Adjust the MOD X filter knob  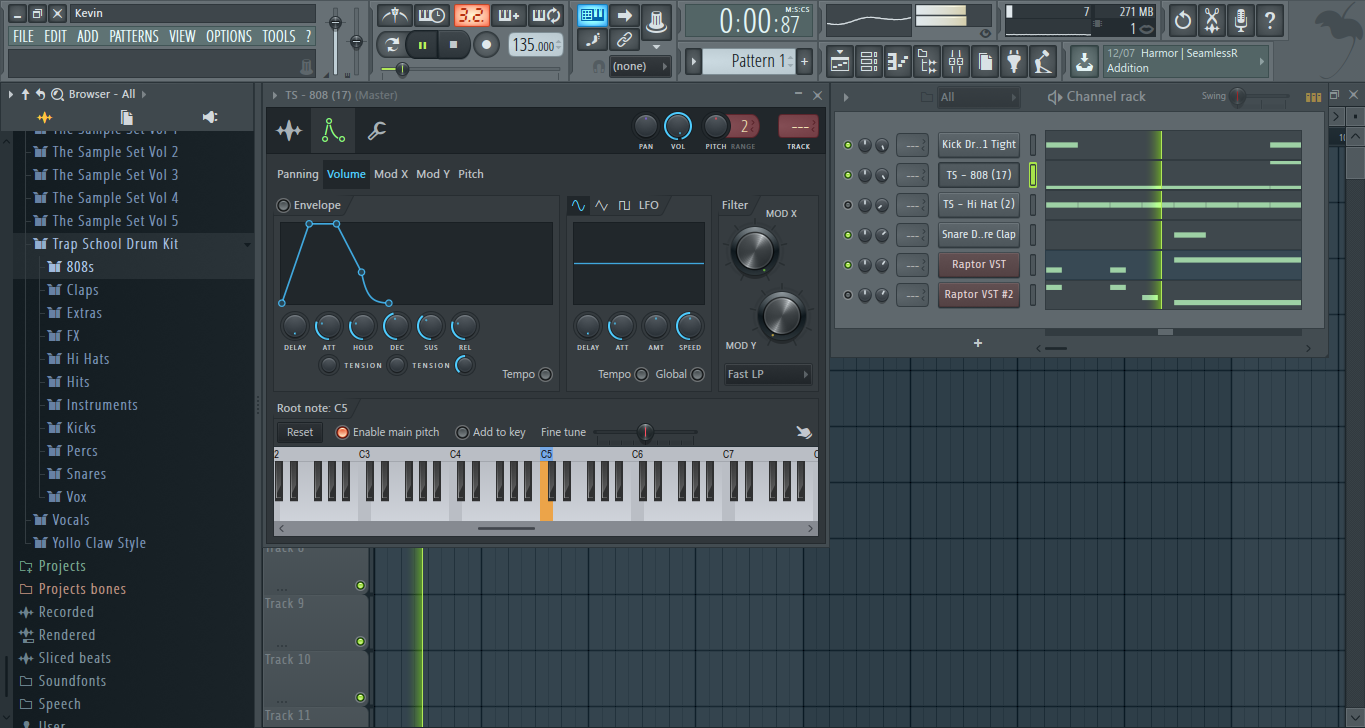pyautogui.click(x=754, y=250)
